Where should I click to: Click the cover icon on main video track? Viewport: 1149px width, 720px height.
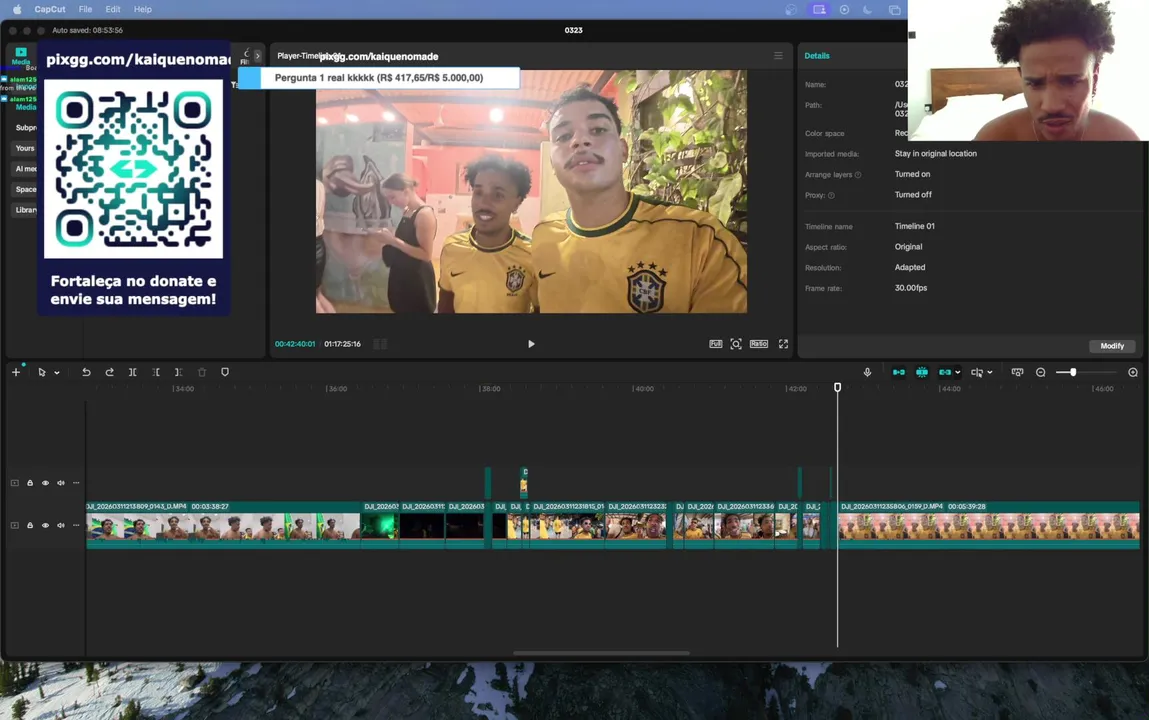pos(15,525)
